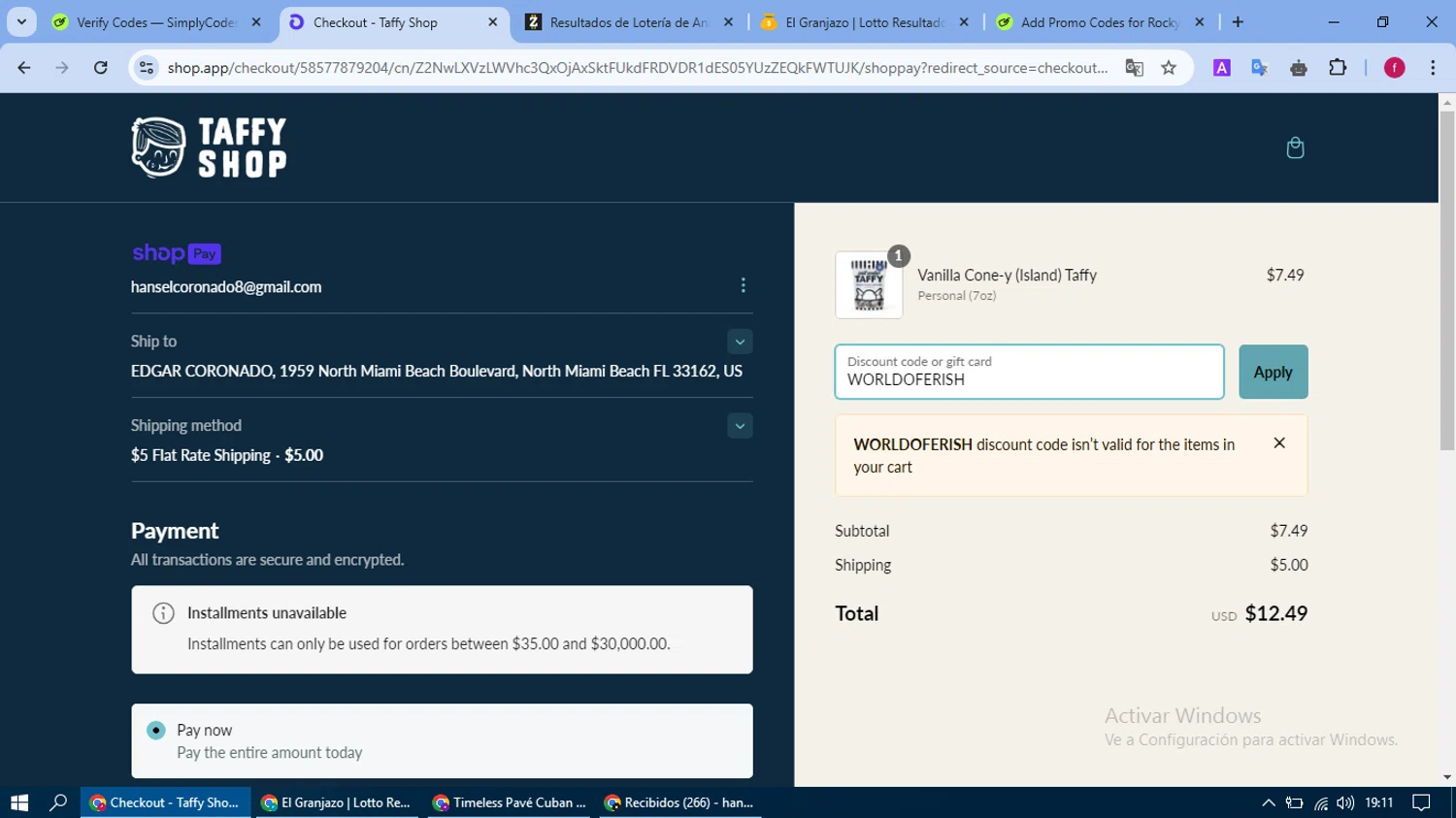
Task: Close the Add Promo Codes for Rocky tab
Action: (x=1200, y=22)
